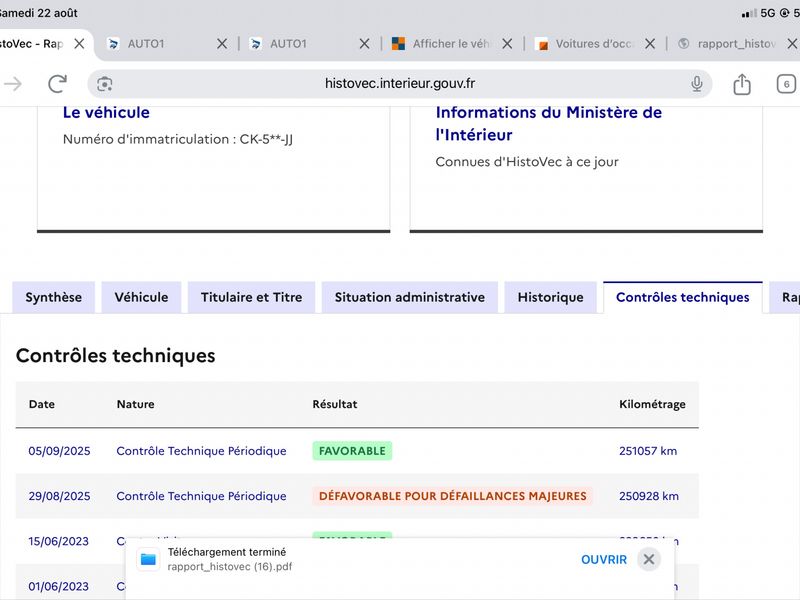Tap the Samedi 22 août date in status bar

(39, 13)
